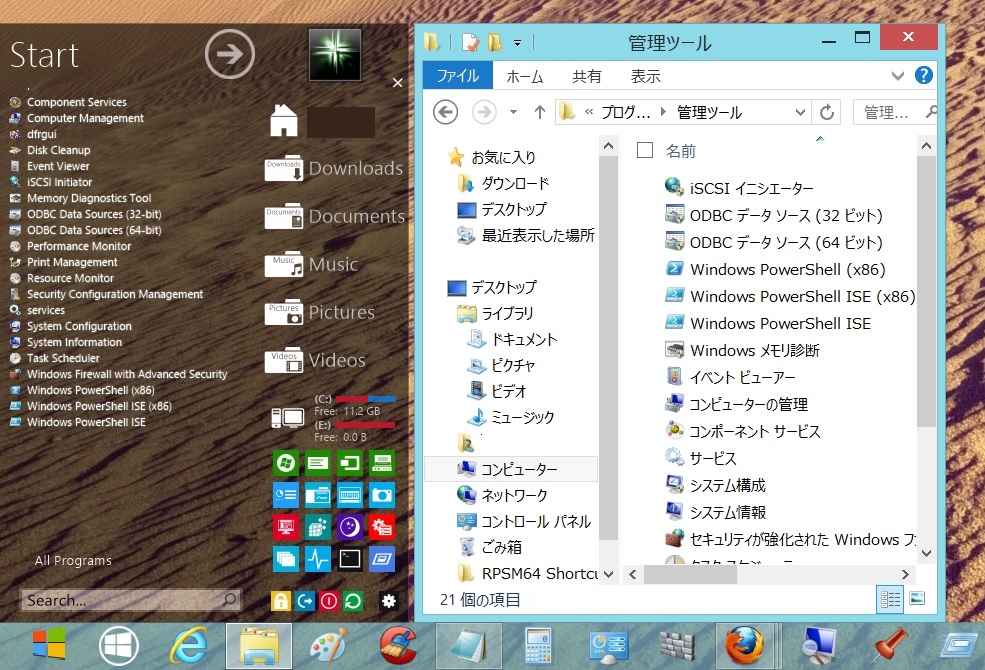Tick the select-all checkbox beside 名前
The width and height of the screenshot is (985, 670).
(x=645, y=150)
